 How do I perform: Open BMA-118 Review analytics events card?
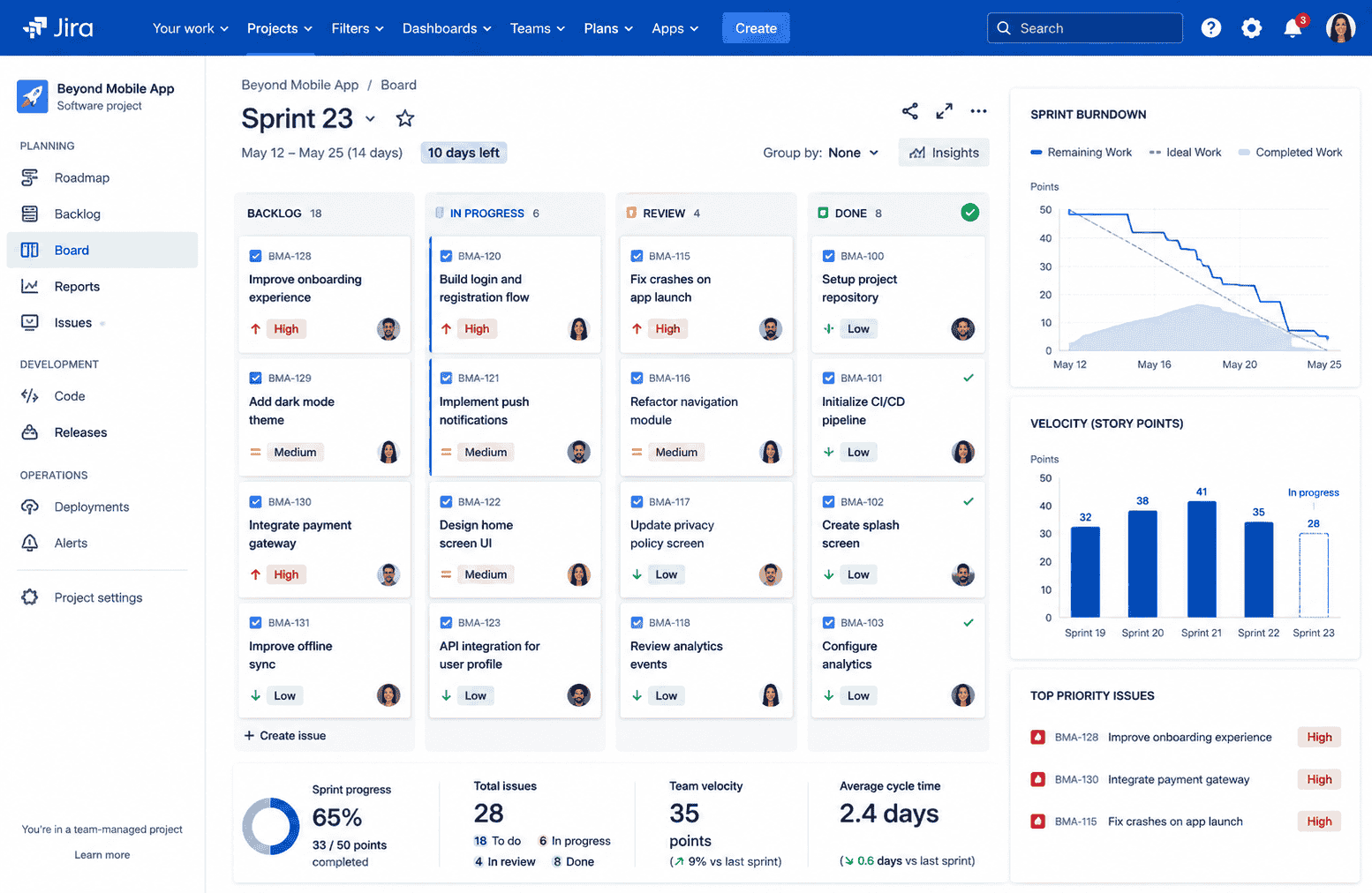point(705,659)
